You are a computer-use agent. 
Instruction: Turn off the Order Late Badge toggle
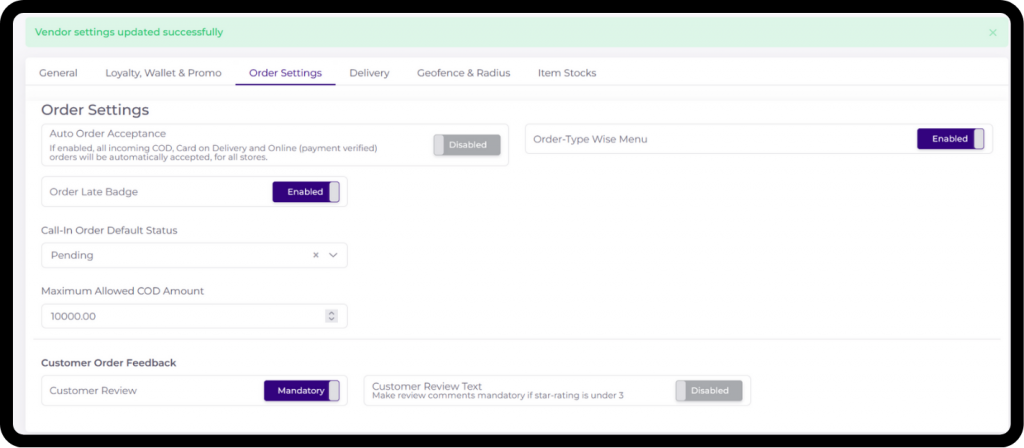pyautogui.click(x=306, y=192)
